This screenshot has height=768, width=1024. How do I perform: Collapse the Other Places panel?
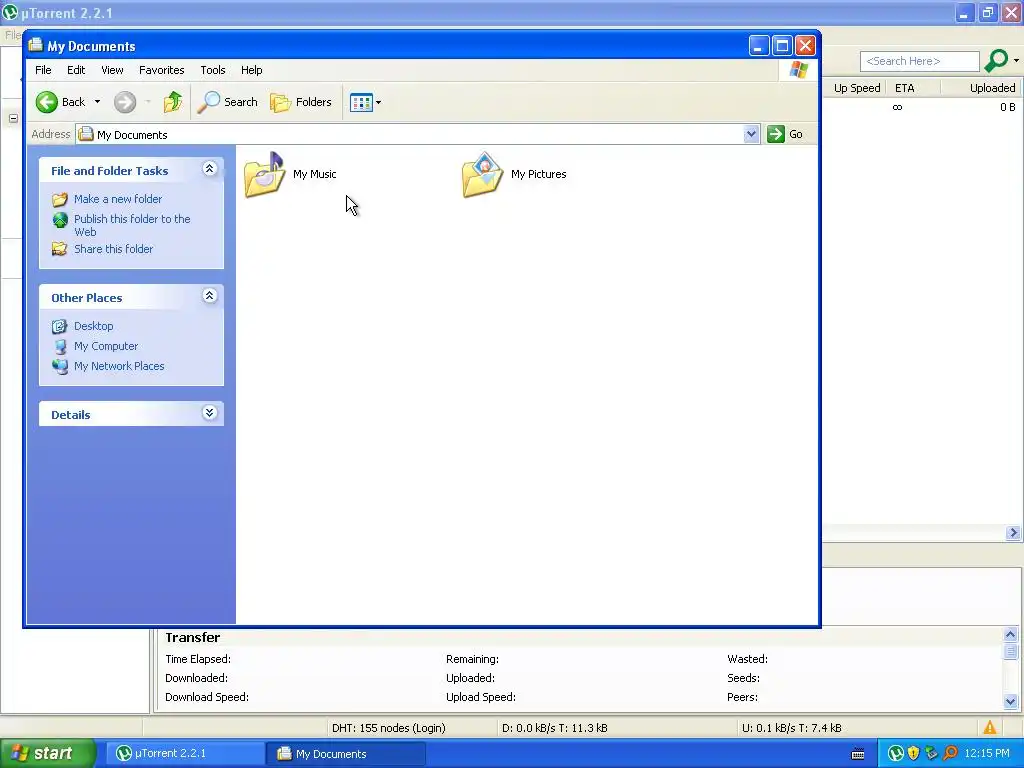click(x=210, y=296)
